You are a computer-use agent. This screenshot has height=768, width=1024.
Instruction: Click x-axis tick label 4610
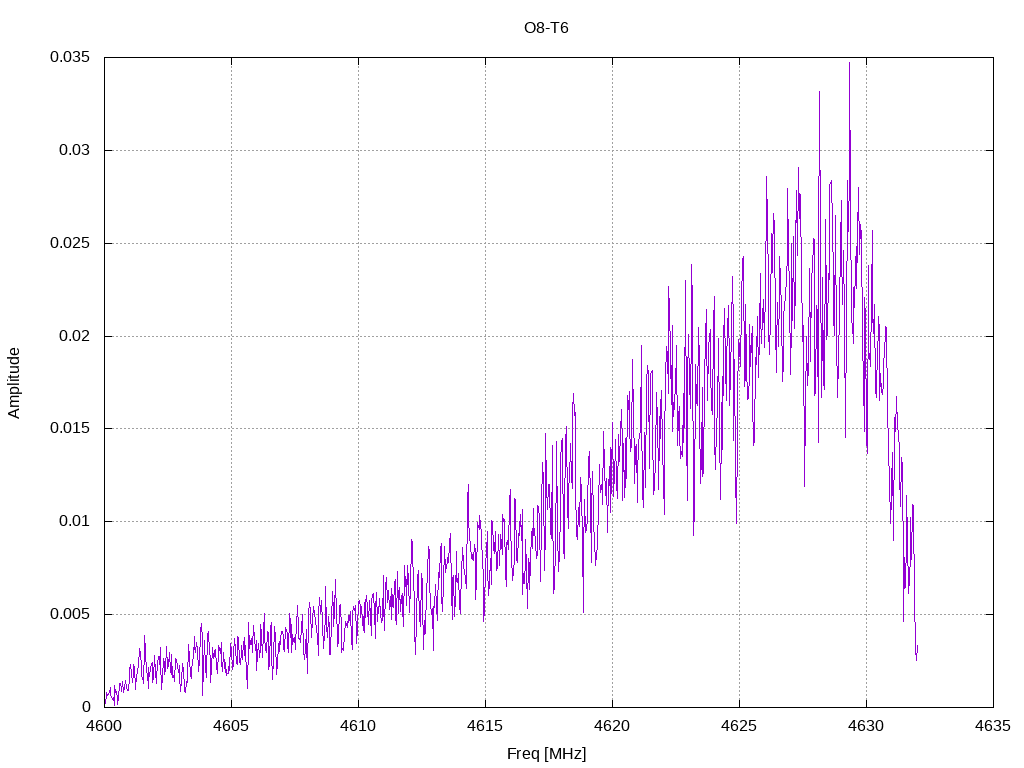pyautogui.click(x=359, y=726)
